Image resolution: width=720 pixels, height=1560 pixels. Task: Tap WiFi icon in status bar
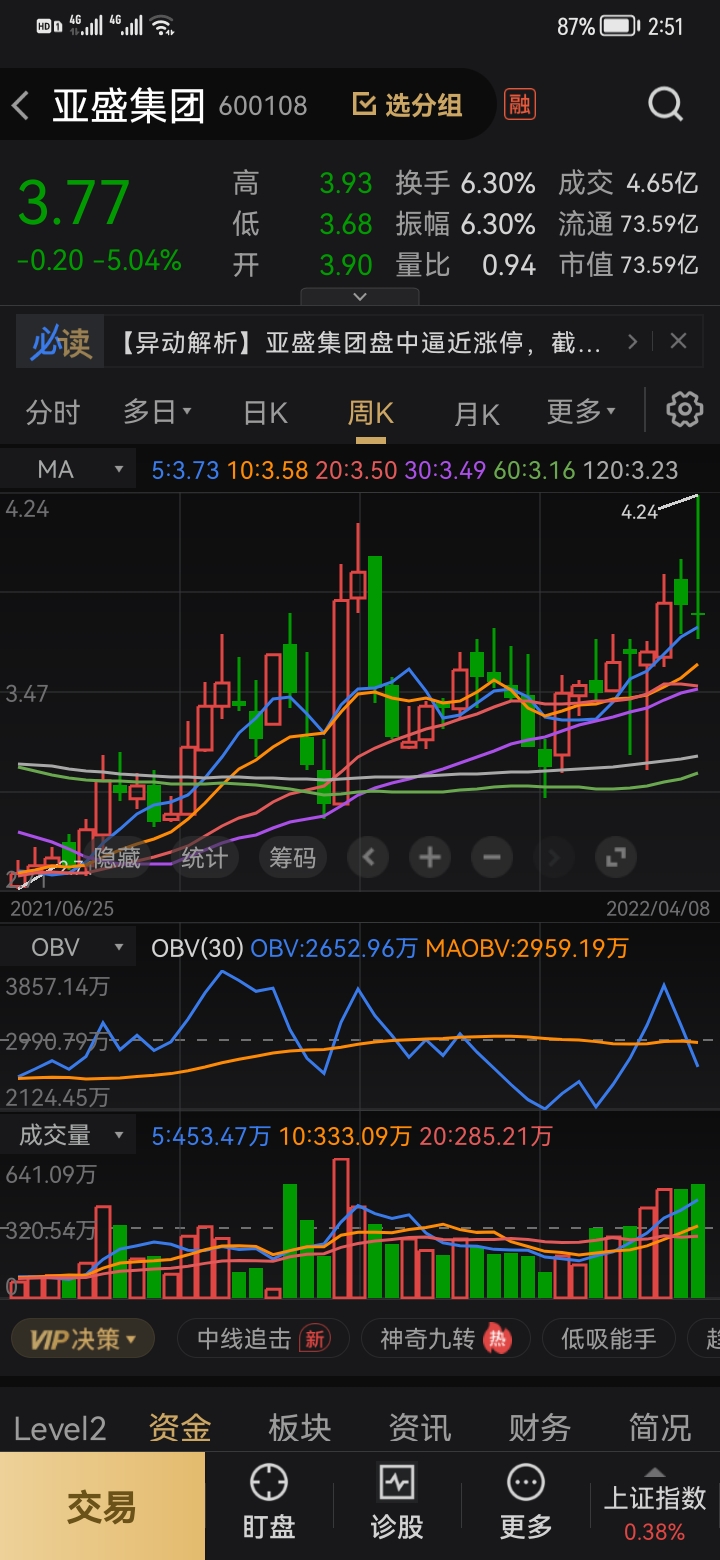tap(162, 25)
